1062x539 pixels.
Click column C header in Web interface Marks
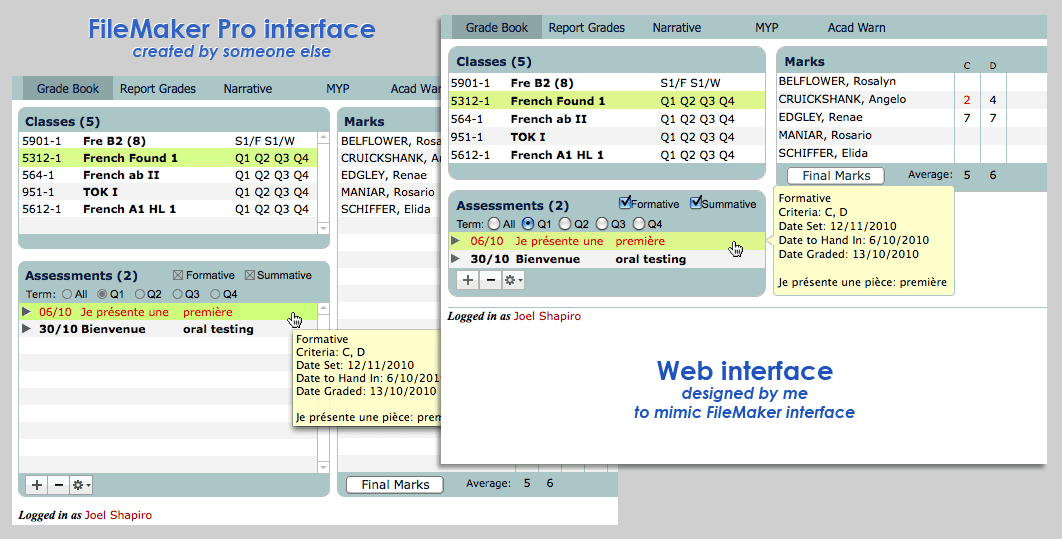[967, 66]
